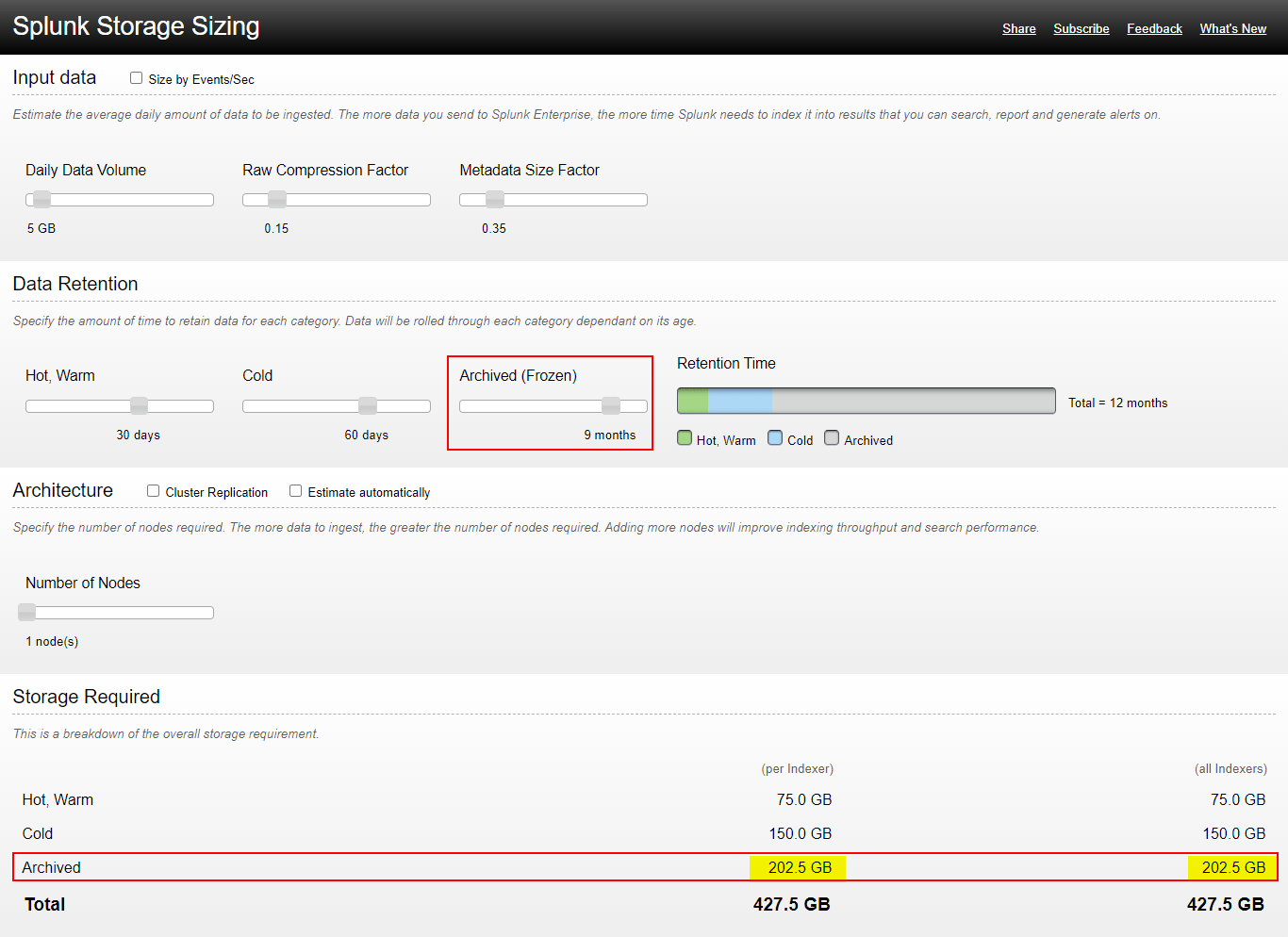This screenshot has height=937, width=1288.
Task: Adjust the Raw Compression Factor slider
Action: pyautogui.click(x=275, y=199)
